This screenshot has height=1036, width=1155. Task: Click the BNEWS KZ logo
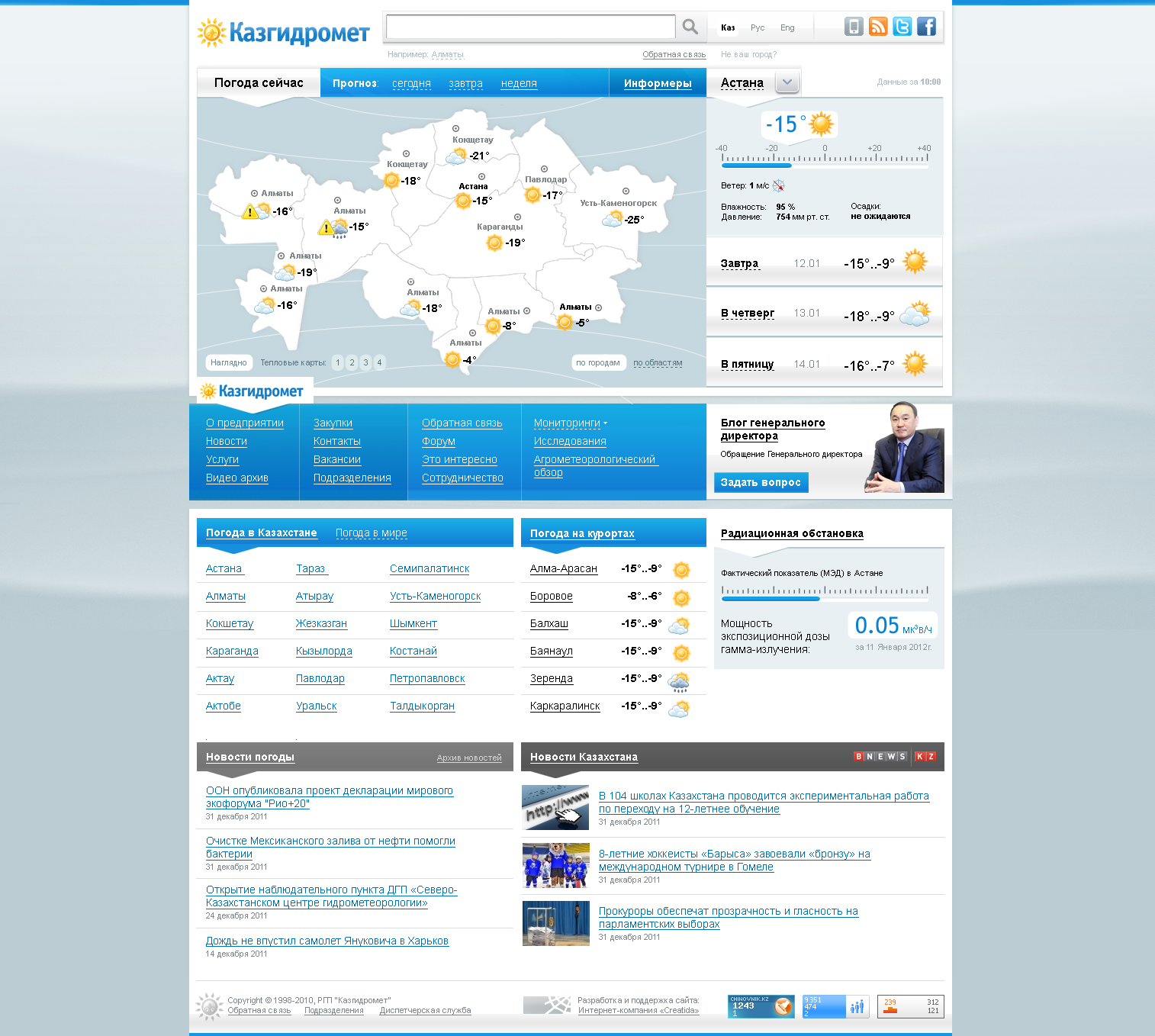[895, 757]
